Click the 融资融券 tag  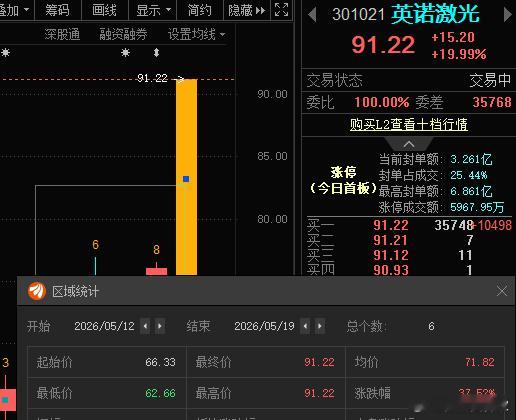123,34
